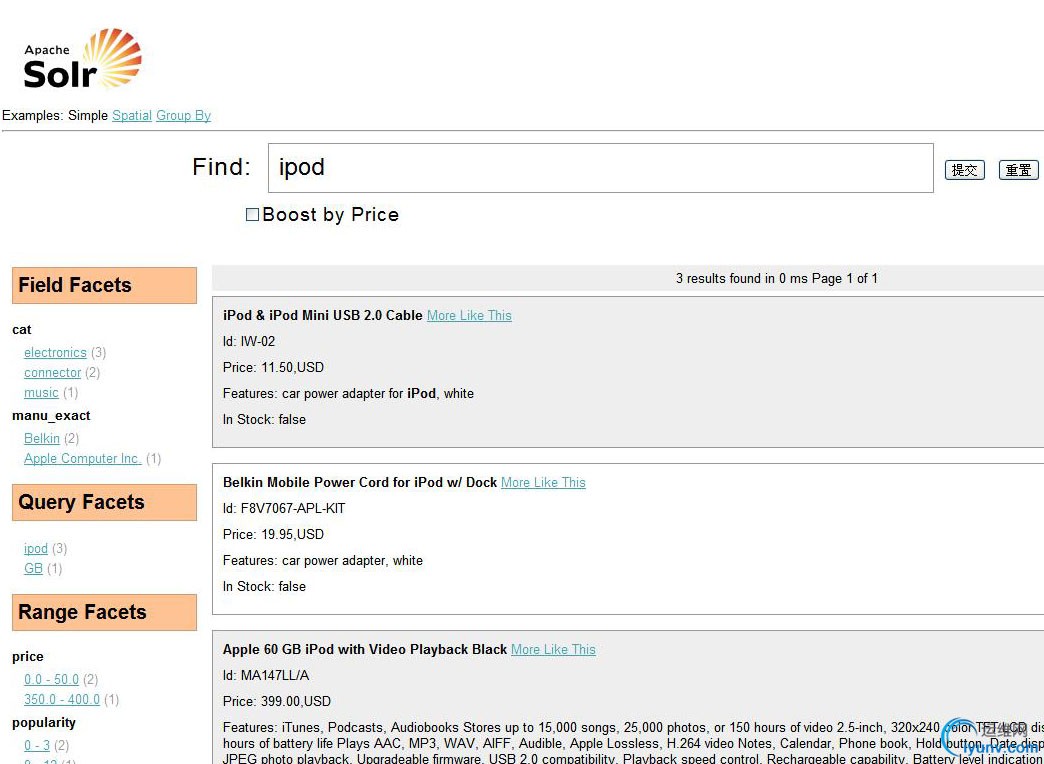This screenshot has width=1044, height=764.
Task: Select the Apple Computer Inc. facet
Action: pyautogui.click(x=83, y=458)
